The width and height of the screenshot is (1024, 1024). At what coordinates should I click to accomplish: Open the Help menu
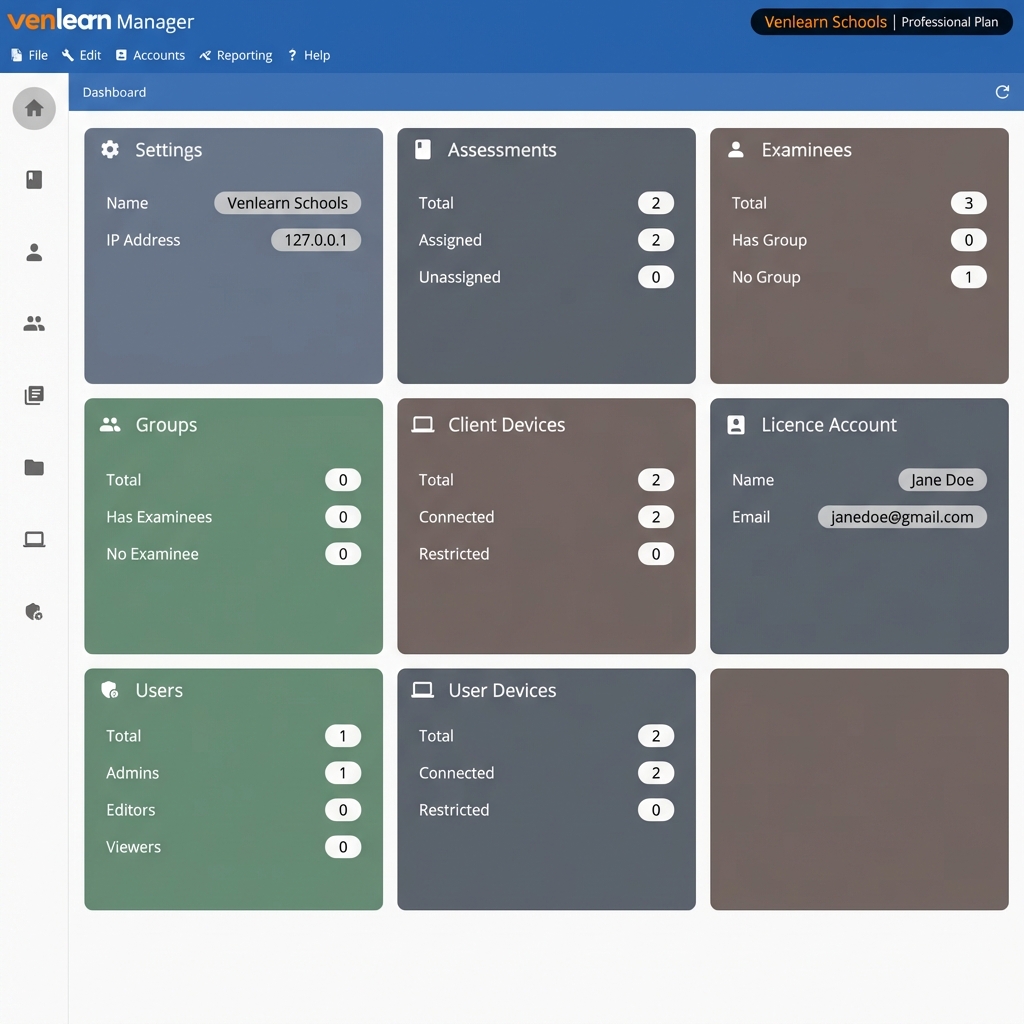[x=309, y=55]
